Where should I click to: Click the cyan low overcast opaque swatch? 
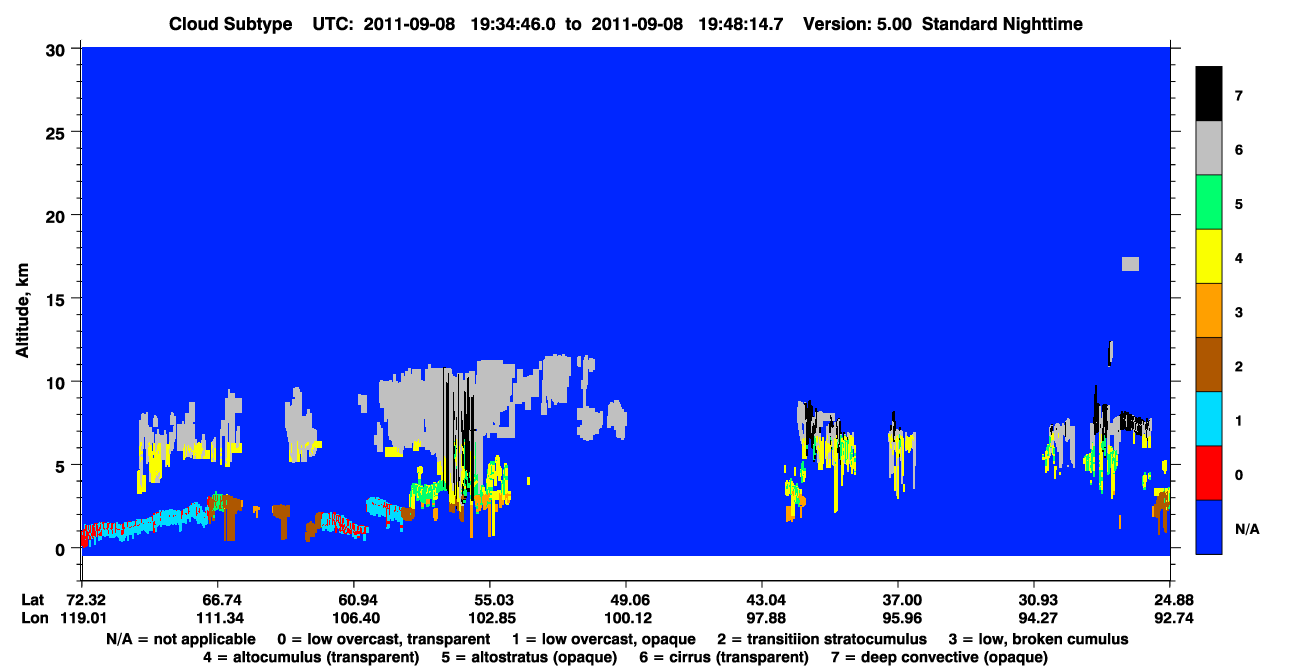coord(1208,419)
